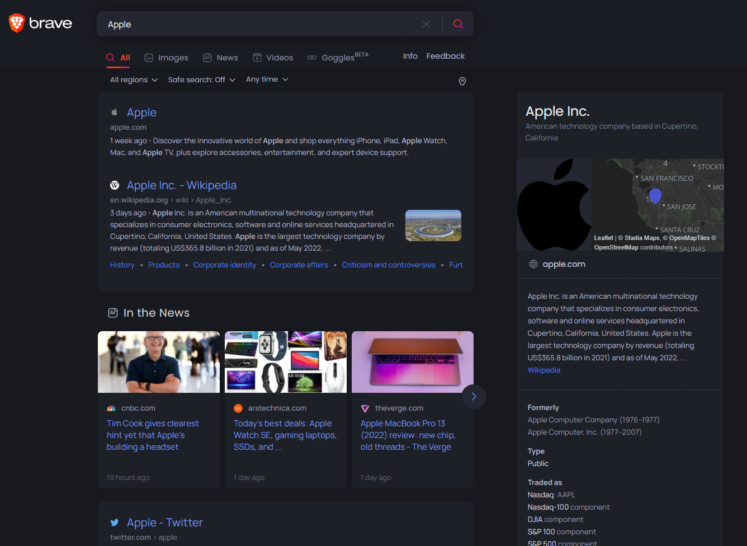The image size is (747, 546).
Task: Click the Nasdaq AAPL text
Action: (x=551, y=495)
